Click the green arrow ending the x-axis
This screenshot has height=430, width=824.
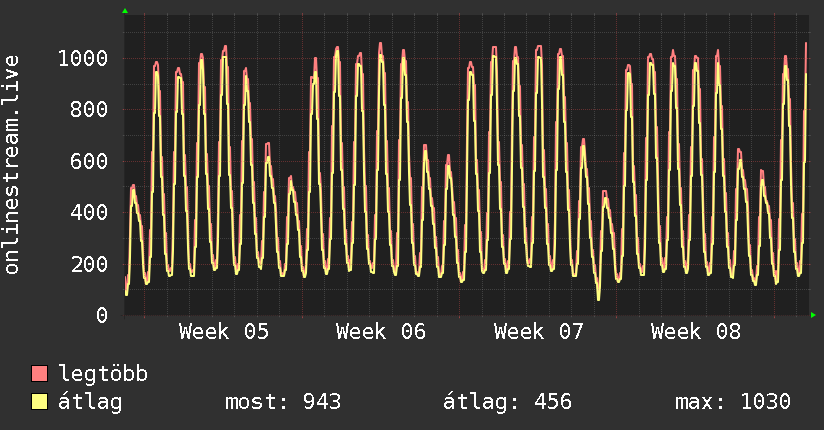point(813,315)
